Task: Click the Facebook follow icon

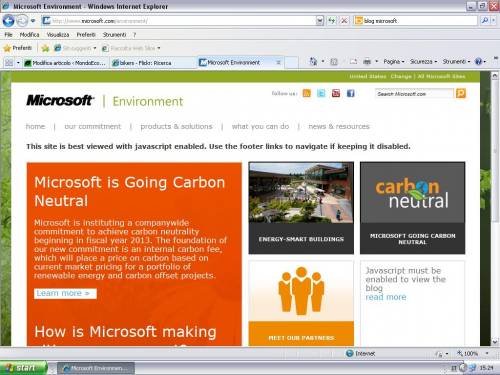Action: click(x=350, y=93)
